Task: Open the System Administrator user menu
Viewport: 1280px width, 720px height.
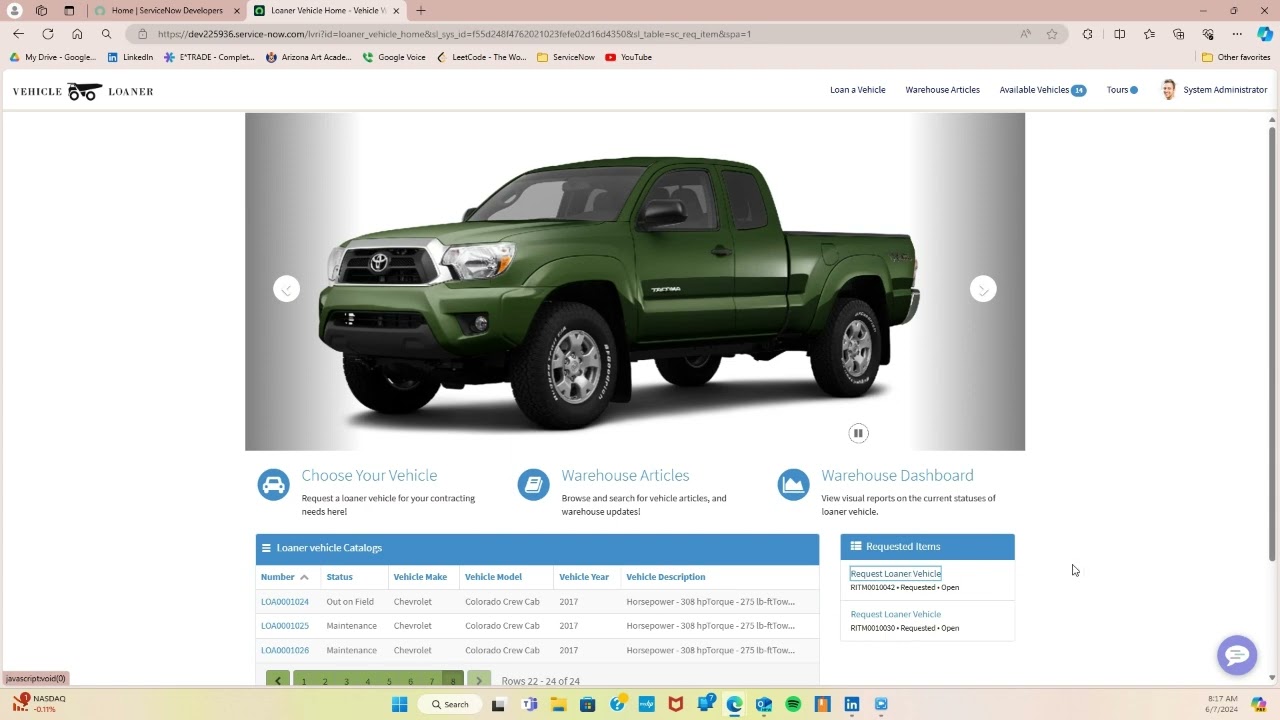Action: pyautogui.click(x=1214, y=90)
